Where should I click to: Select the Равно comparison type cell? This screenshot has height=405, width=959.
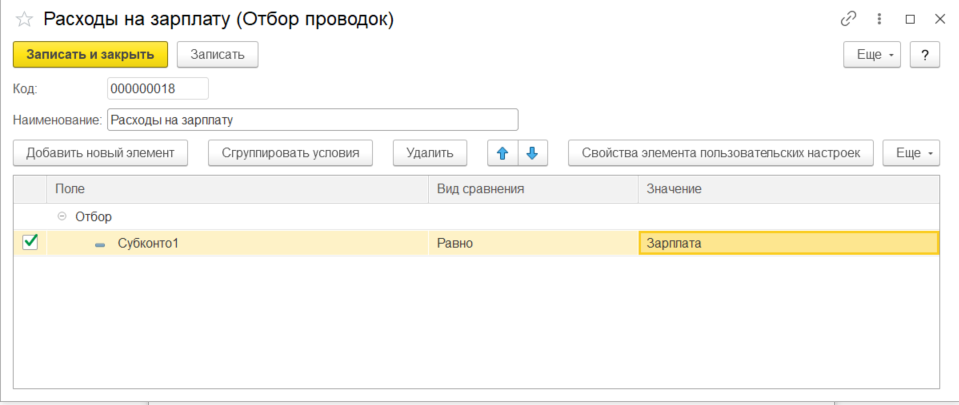tap(533, 243)
